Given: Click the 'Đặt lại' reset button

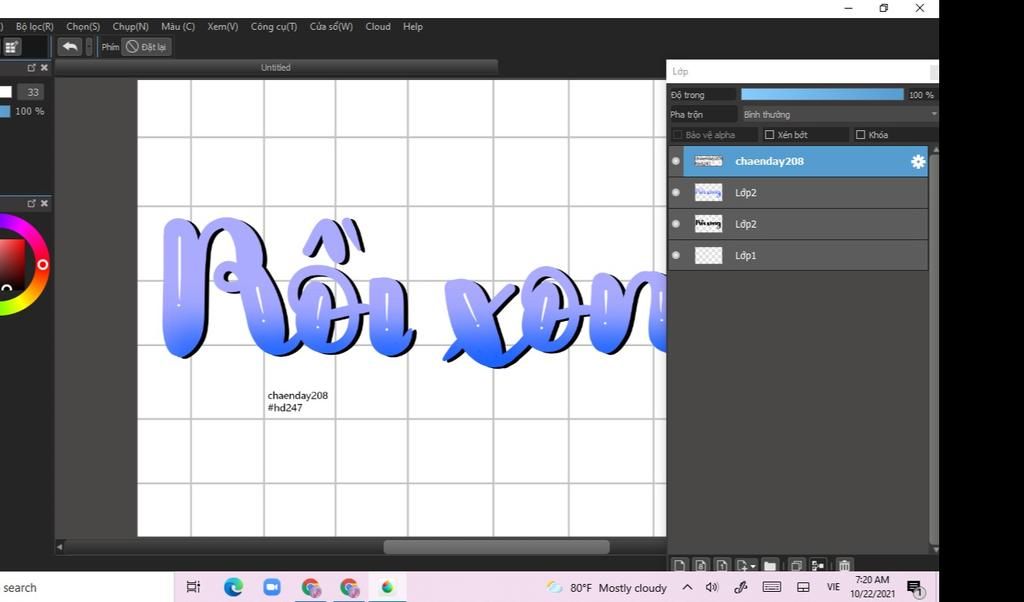Looking at the screenshot, I should [x=146, y=47].
